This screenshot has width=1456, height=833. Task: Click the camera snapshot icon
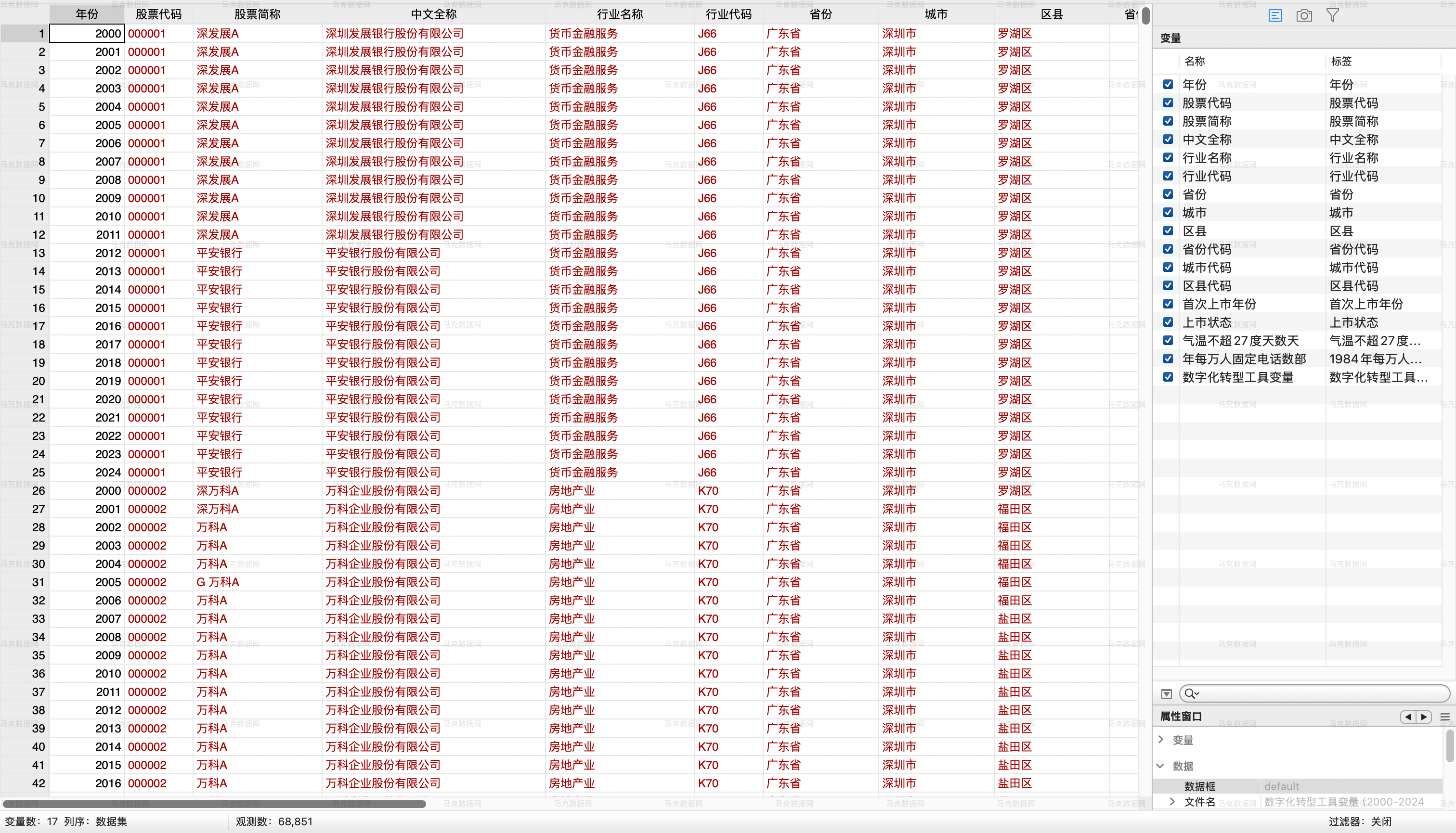[1304, 15]
